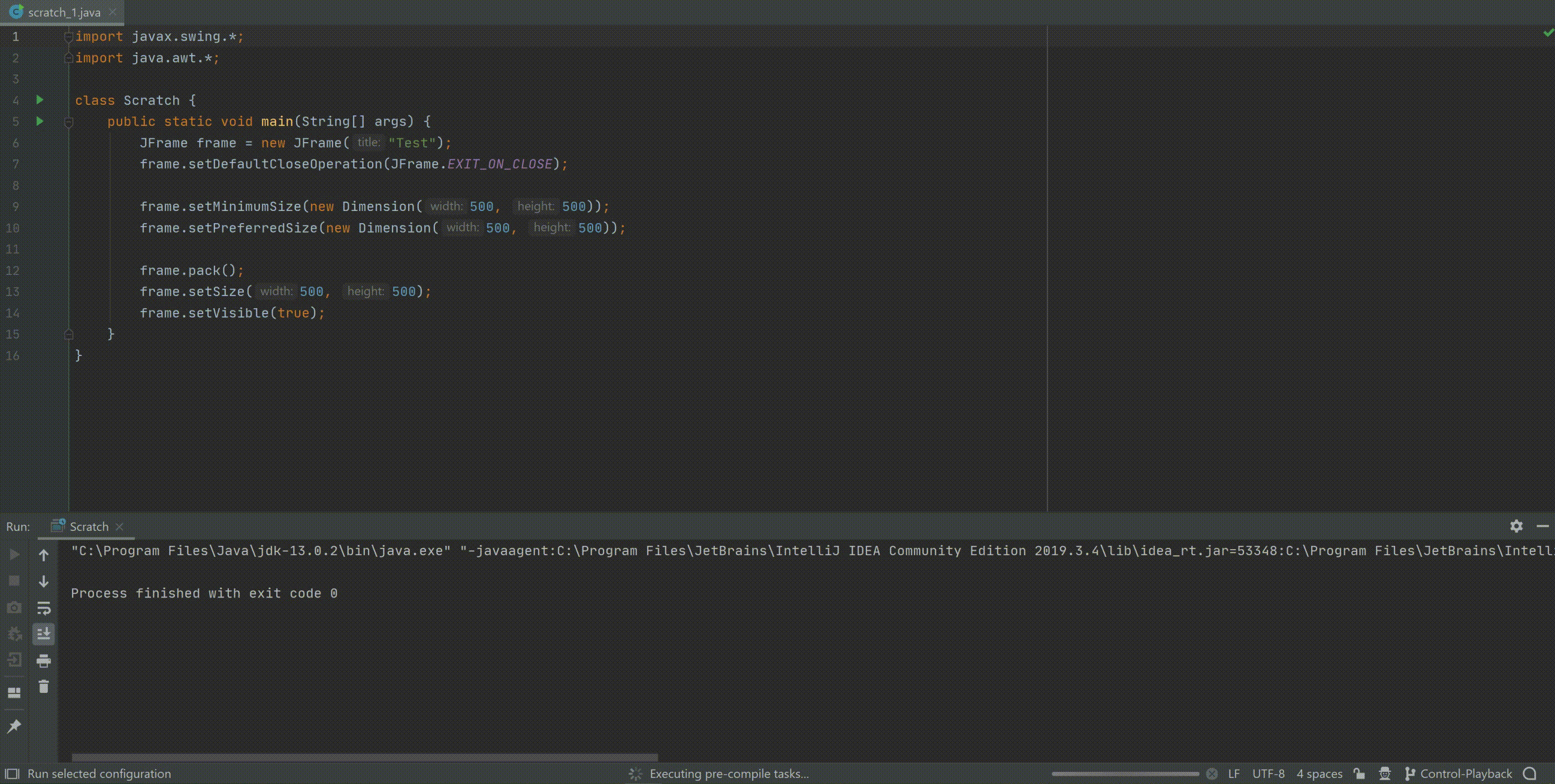Collapse the main method code fold

[68, 121]
